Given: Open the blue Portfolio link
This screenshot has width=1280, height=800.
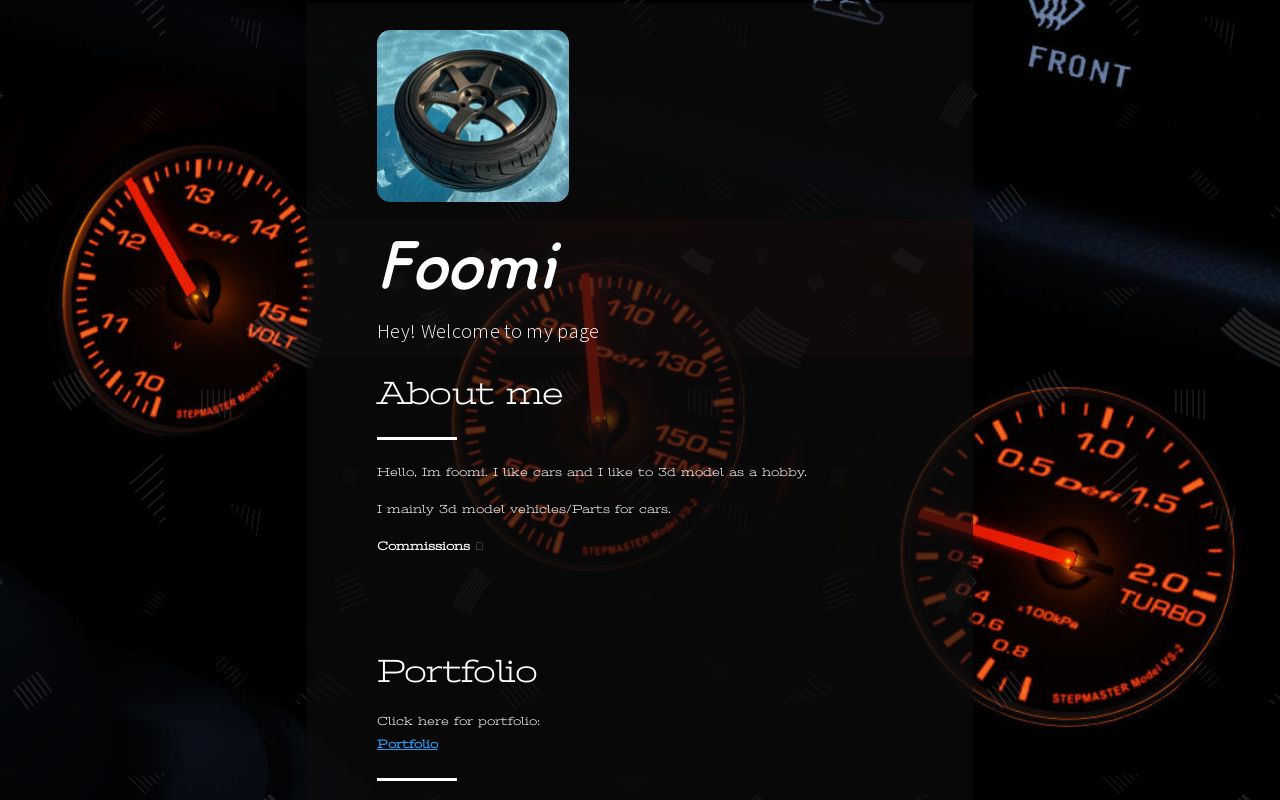Looking at the screenshot, I should point(407,743).
